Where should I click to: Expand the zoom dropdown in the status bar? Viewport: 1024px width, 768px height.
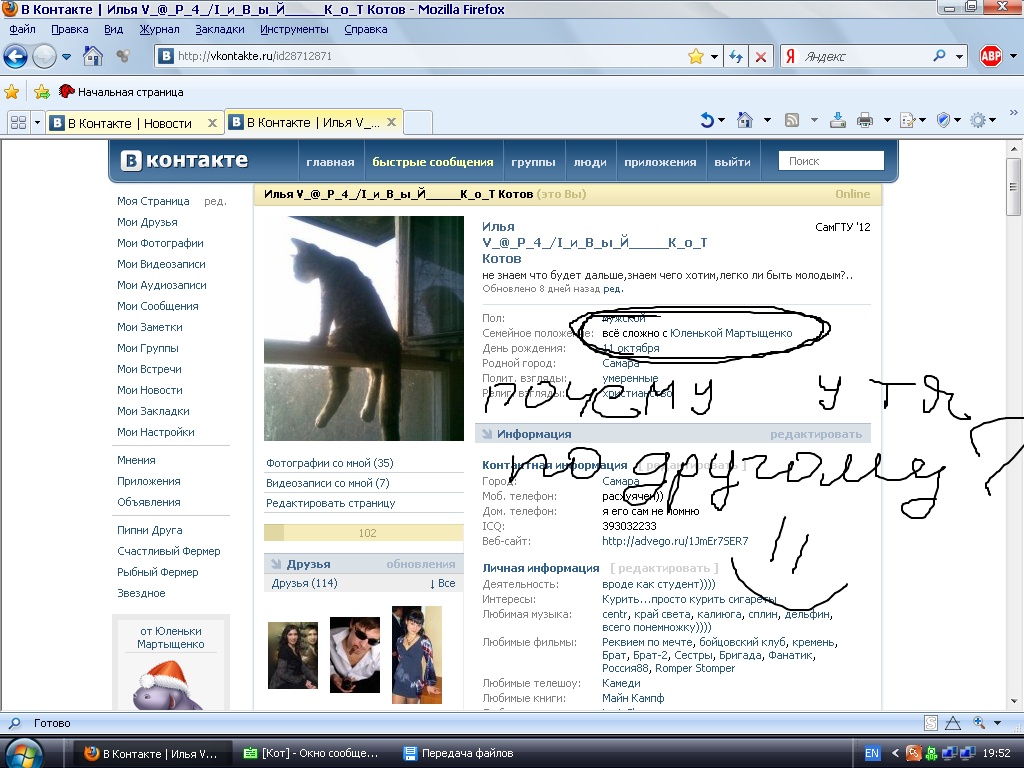[997, 723]
